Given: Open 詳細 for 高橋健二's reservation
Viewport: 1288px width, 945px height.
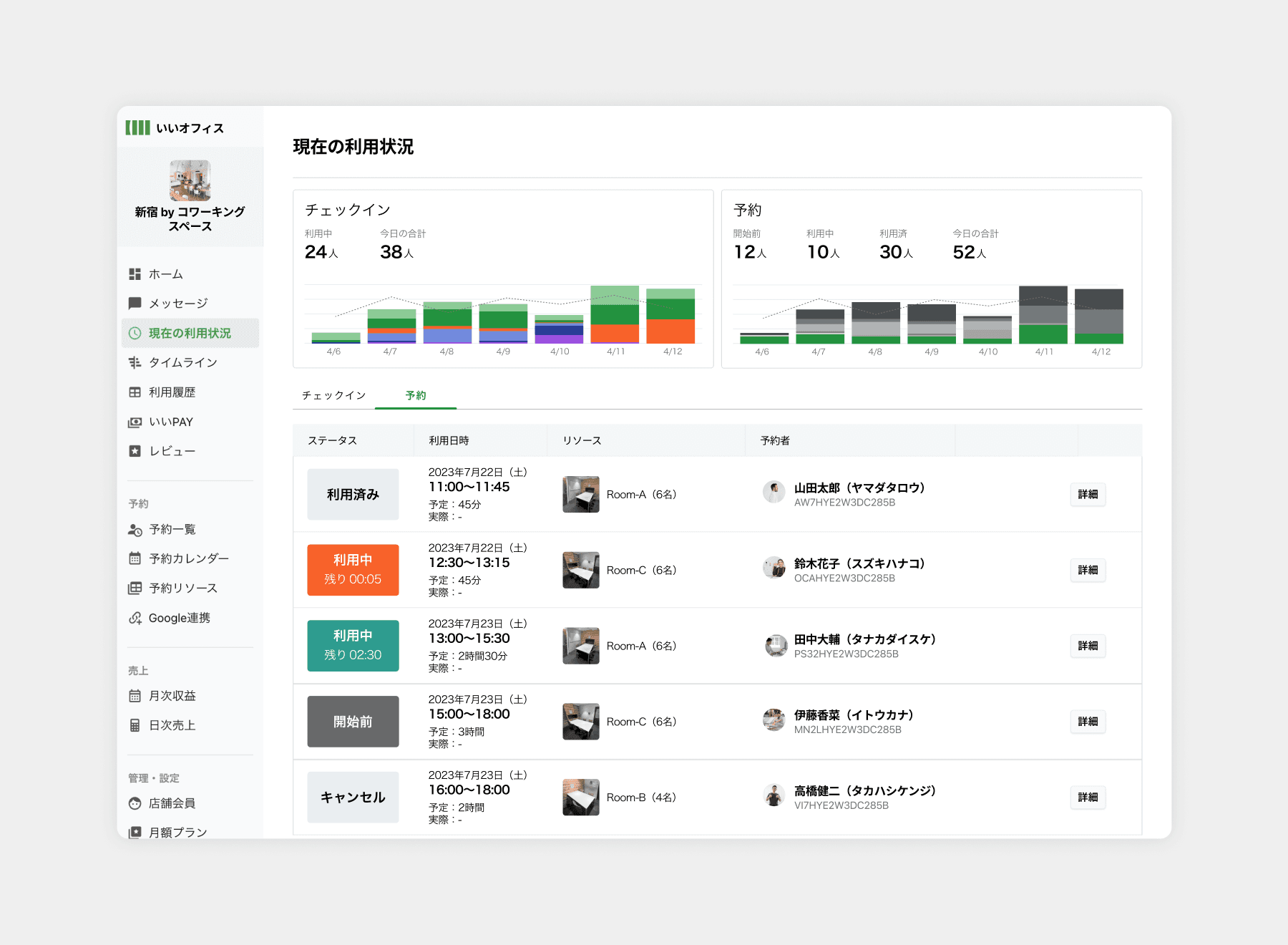Looking at the screenshot, I should 1088,798.
